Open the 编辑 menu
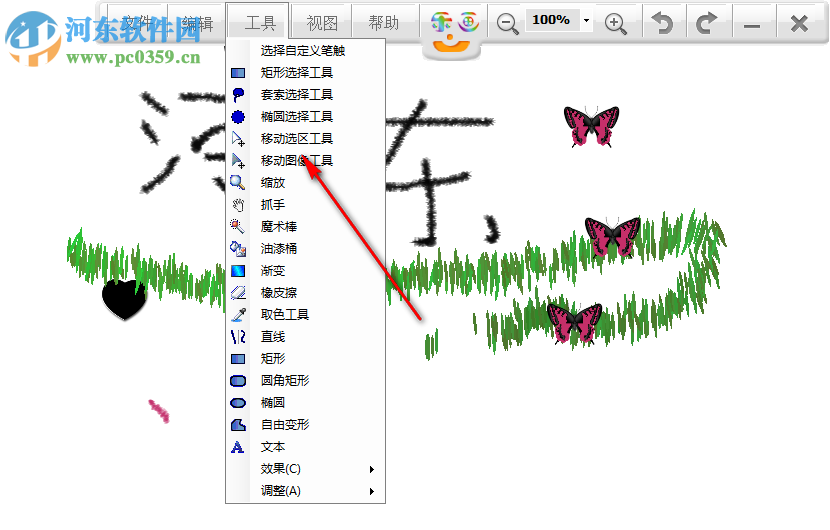The image size is (830, 530). [x=197, y=23]
